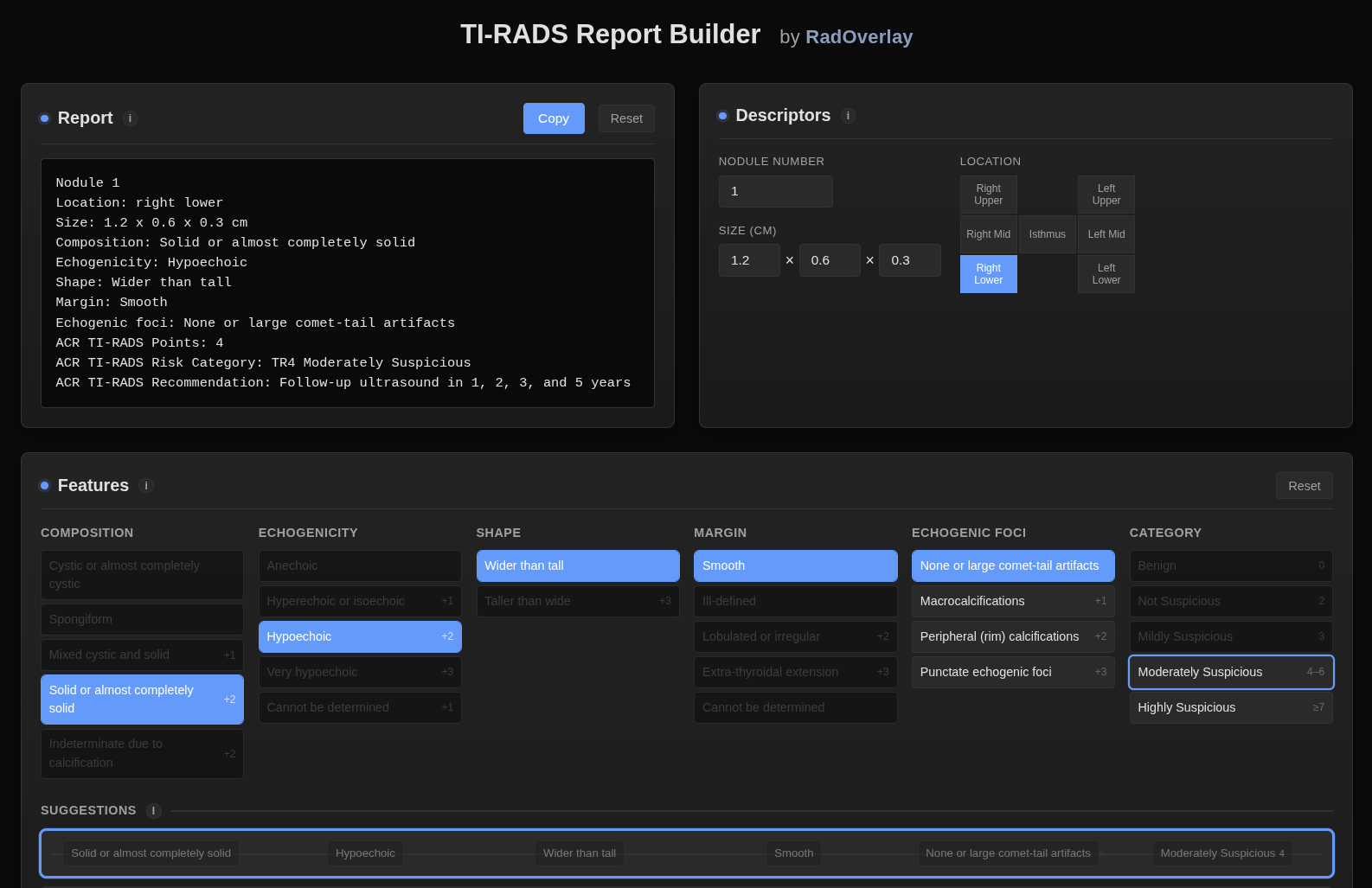Choose Spongiform composition
The width and height of the screenshot is (1372, 888).
tap(142, 619)
